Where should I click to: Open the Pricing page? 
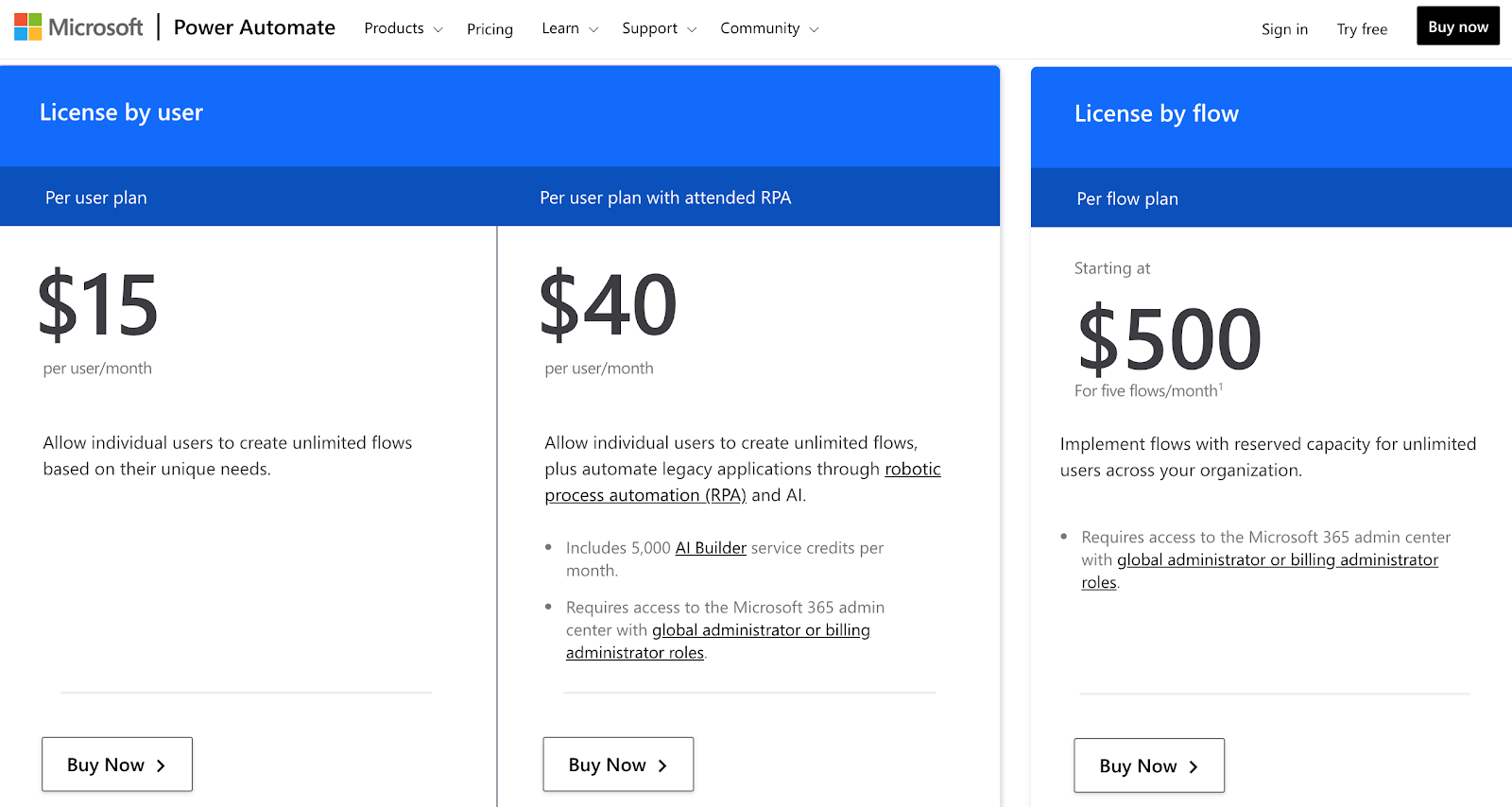490,29
